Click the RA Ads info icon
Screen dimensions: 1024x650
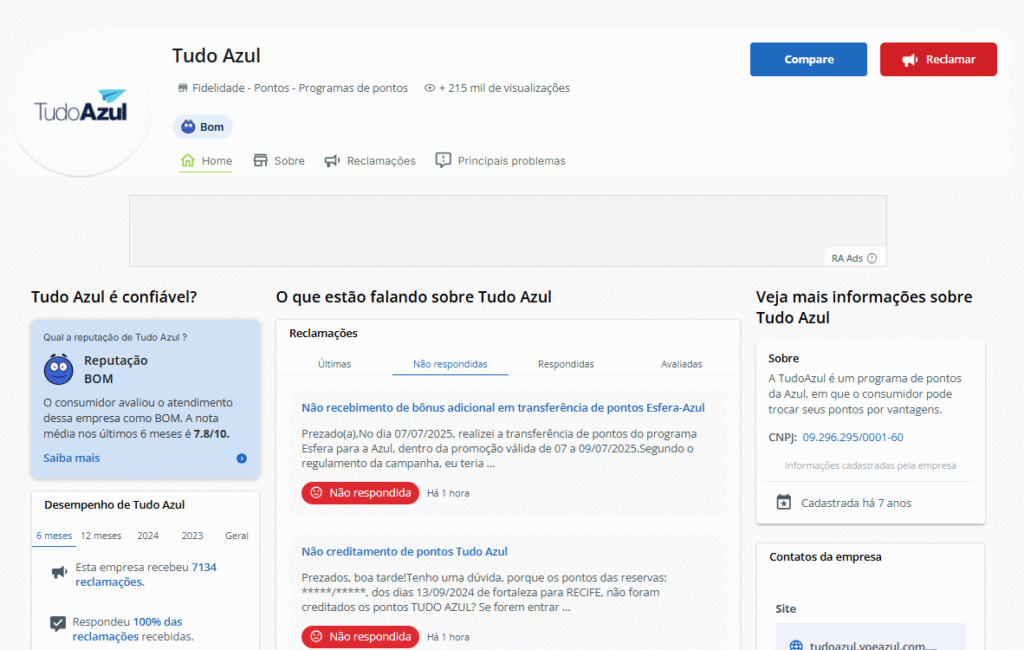coord(872,258)
